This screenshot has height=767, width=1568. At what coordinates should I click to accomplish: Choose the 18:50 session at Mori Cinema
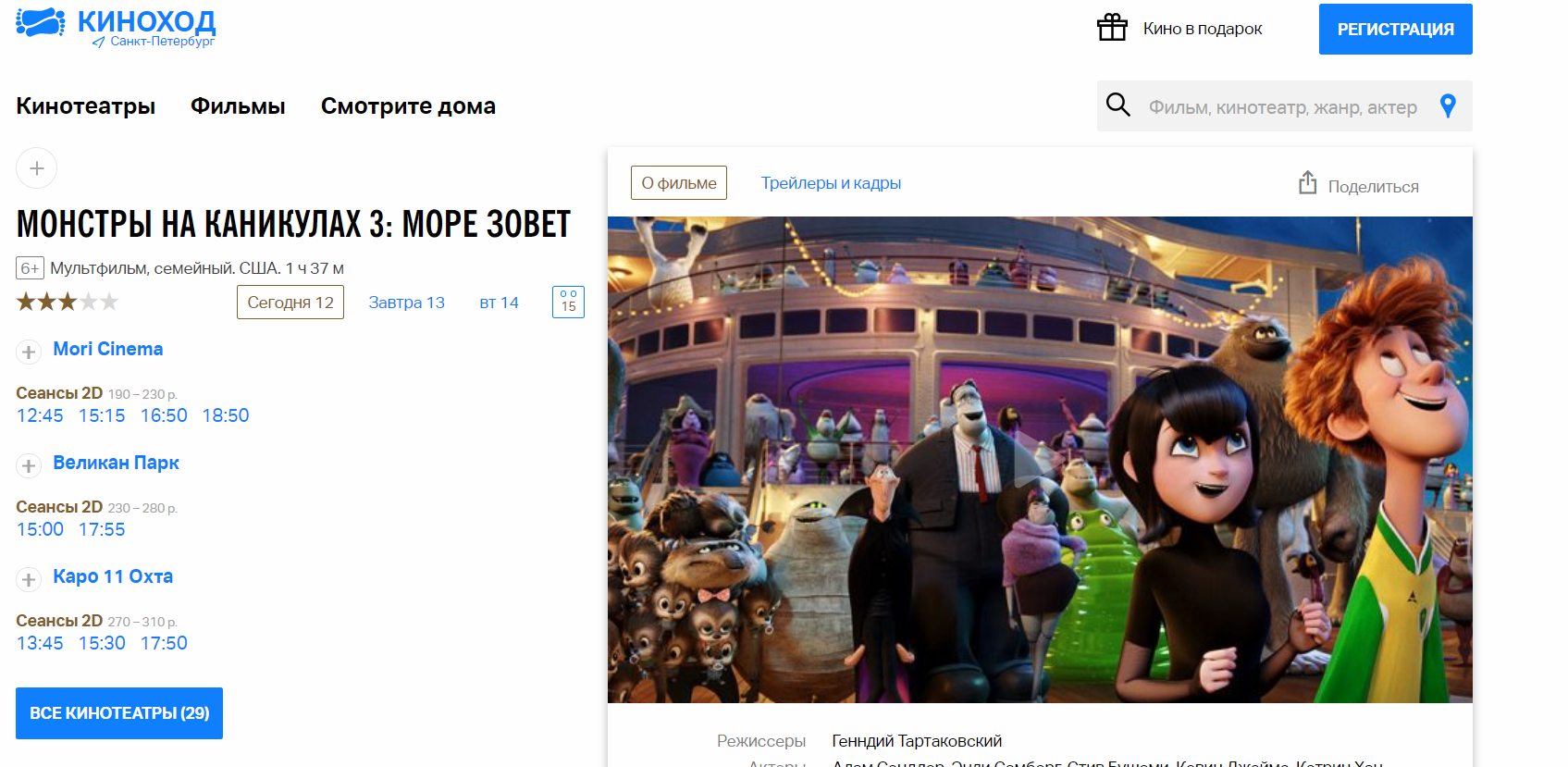pyautogui.click(x=226, y=415)
